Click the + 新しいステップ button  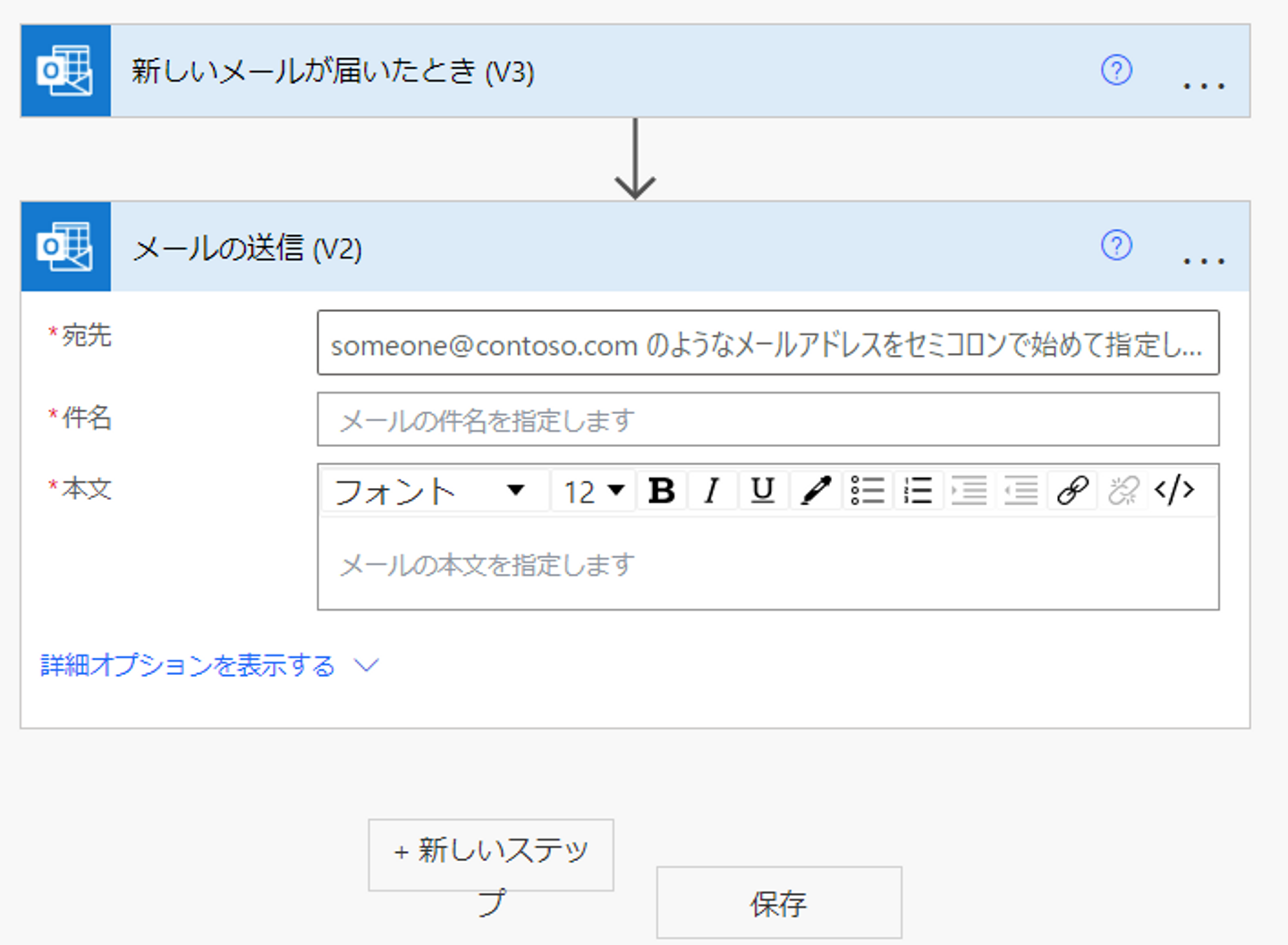tap(491, 855)
